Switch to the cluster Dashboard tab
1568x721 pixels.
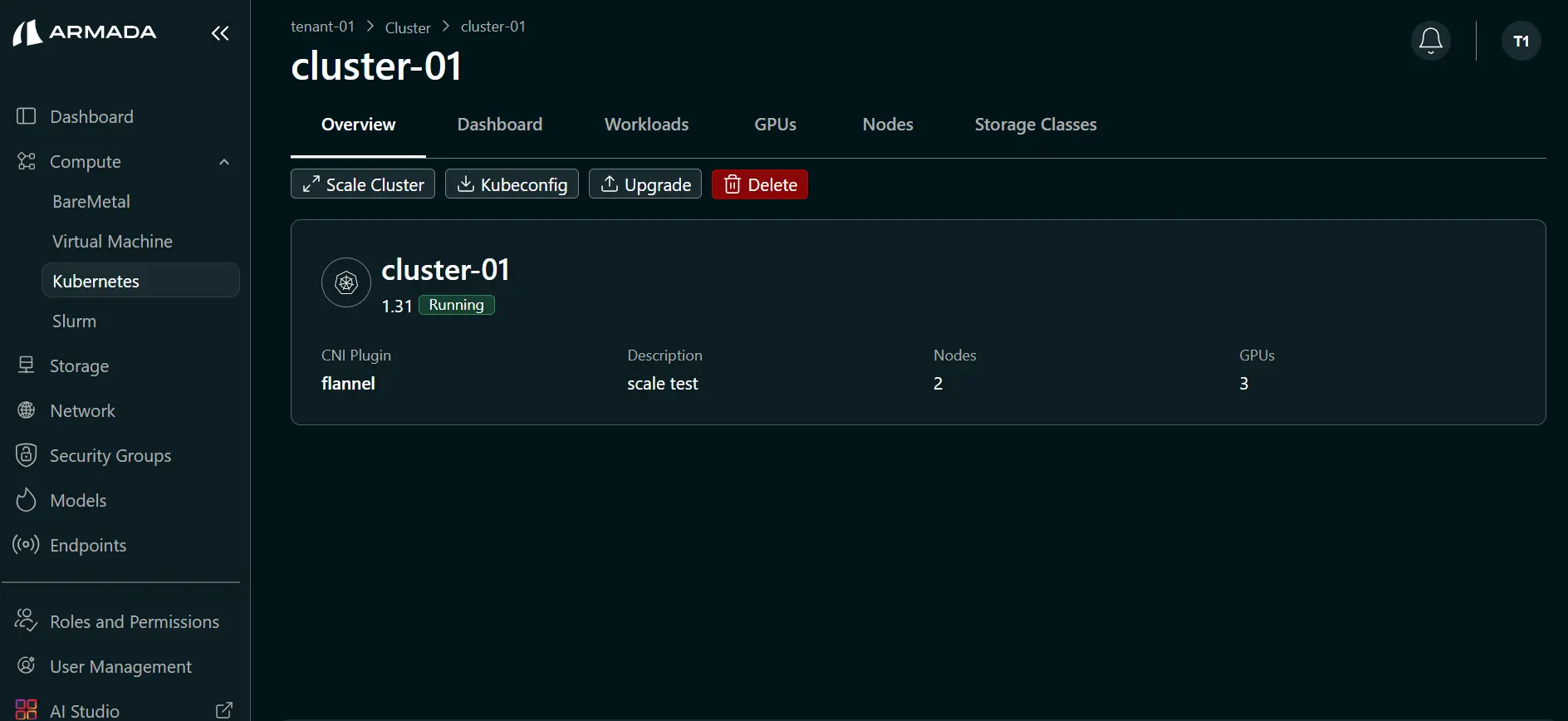tap(500, 125)
